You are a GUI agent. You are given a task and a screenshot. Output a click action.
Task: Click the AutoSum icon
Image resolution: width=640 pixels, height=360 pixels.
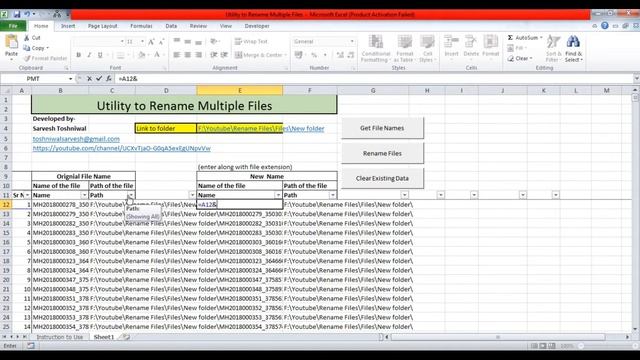[x=510, y=38]
